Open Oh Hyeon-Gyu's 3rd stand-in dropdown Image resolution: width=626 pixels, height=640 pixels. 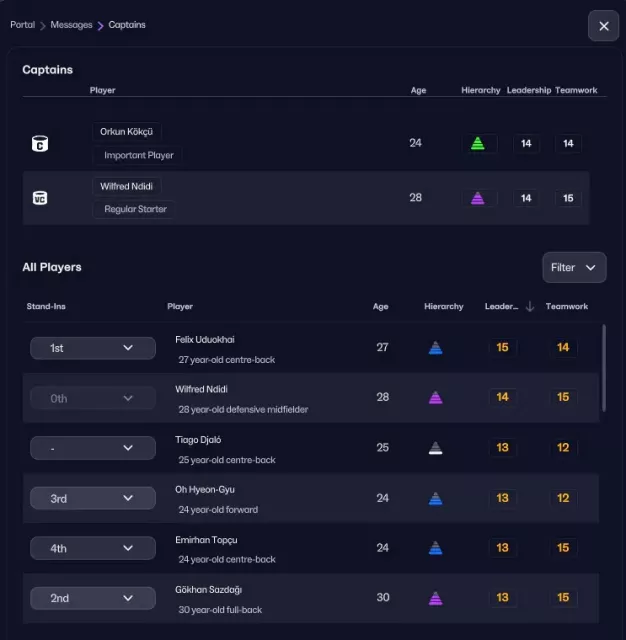(x=93, y=498)
